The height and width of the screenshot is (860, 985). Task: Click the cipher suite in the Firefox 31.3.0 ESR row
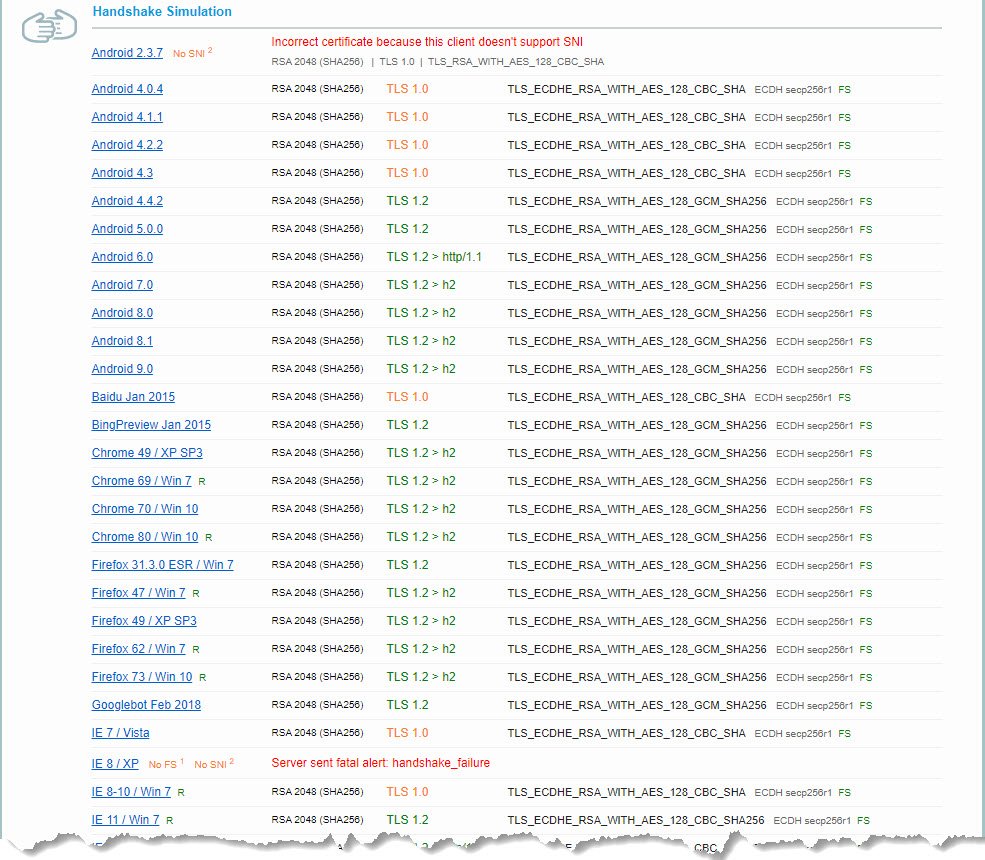click(637, 565)
